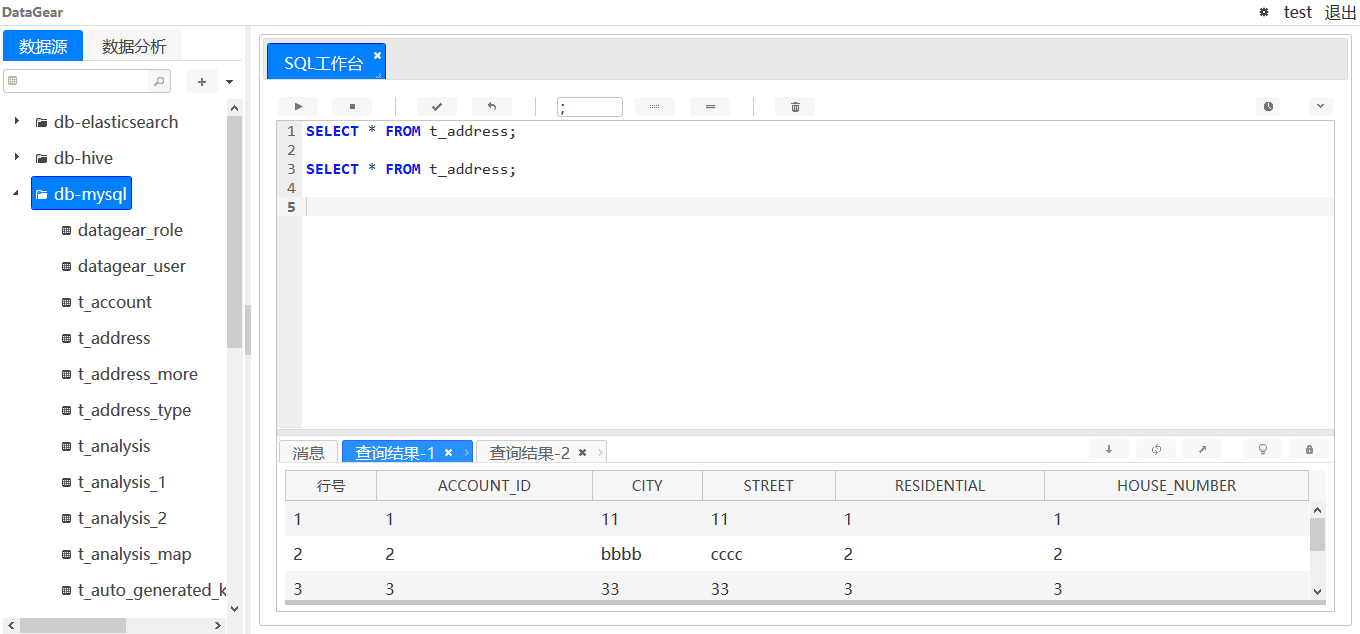This screenshot has width=1360, height=634.
Task: Open the datagear_role table
Action: click(122, 230)
